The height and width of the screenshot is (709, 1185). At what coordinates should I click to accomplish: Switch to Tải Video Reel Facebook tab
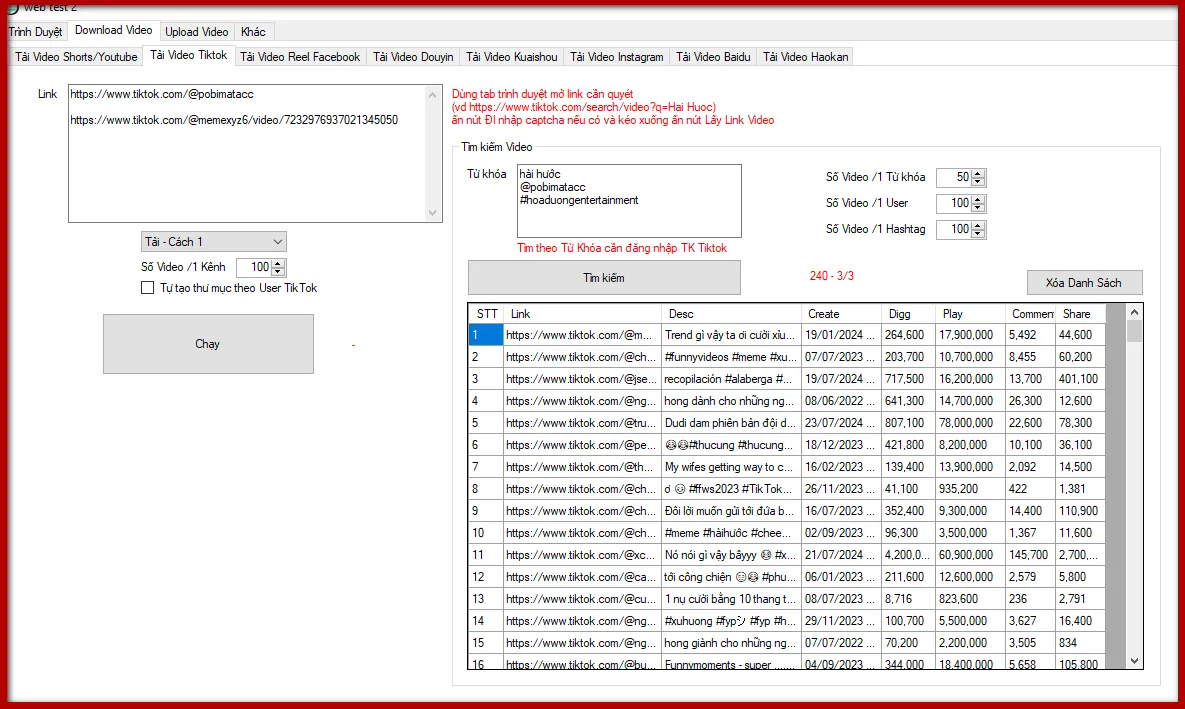click(x=300, y=57)
